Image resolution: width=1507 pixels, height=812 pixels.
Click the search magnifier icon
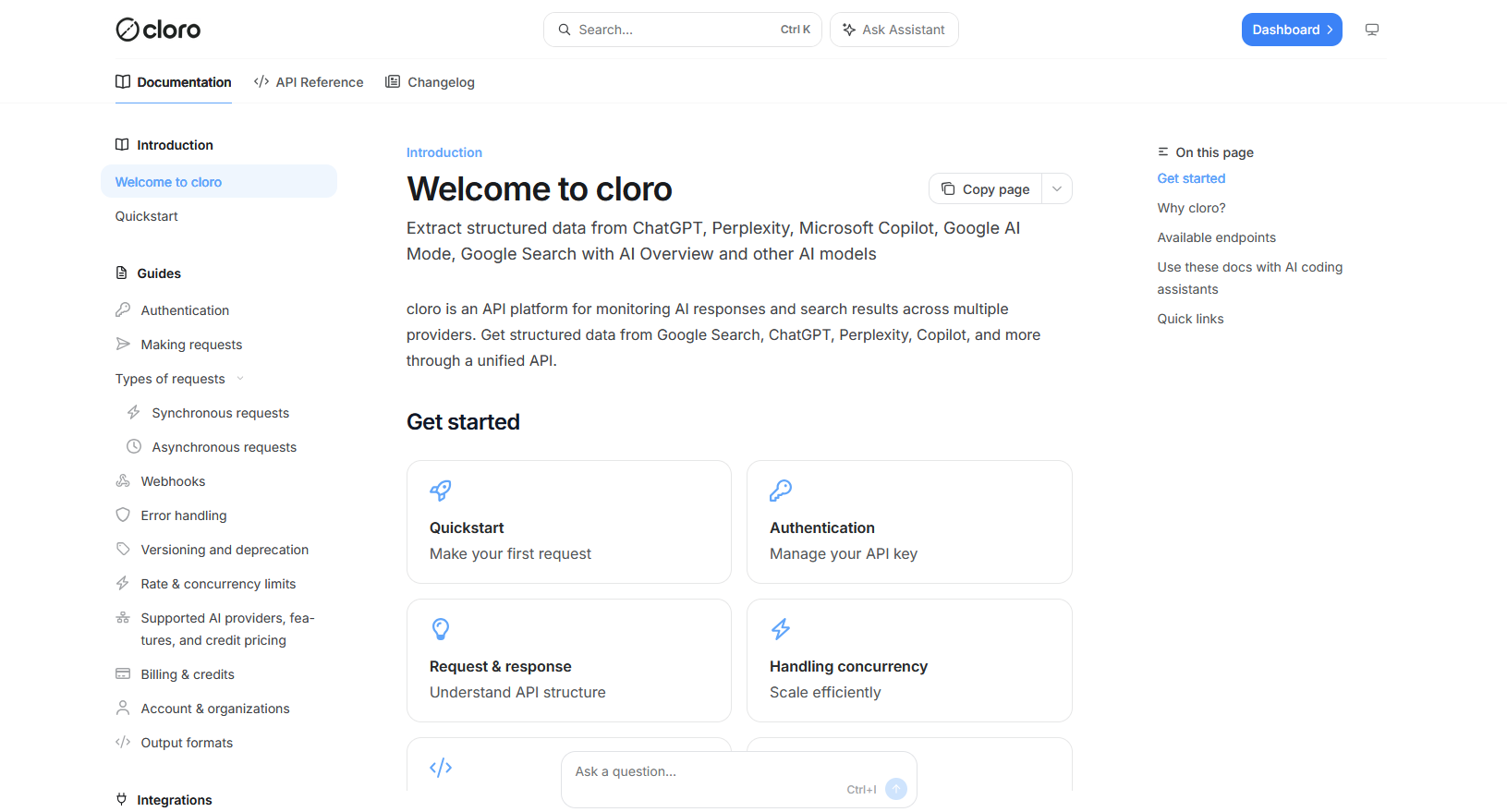click(565, 30)
